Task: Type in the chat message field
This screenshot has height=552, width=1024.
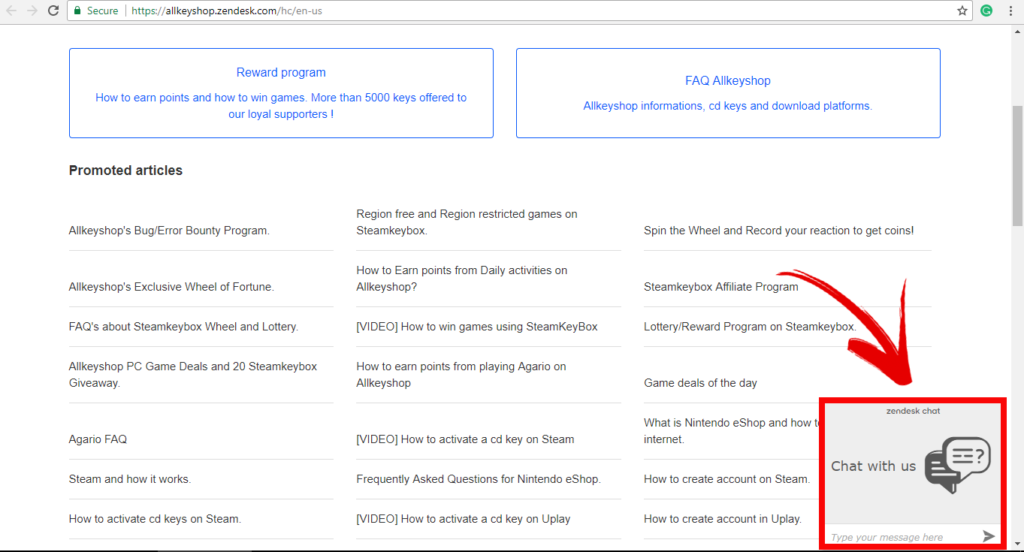Action: [x=895, y=537]
